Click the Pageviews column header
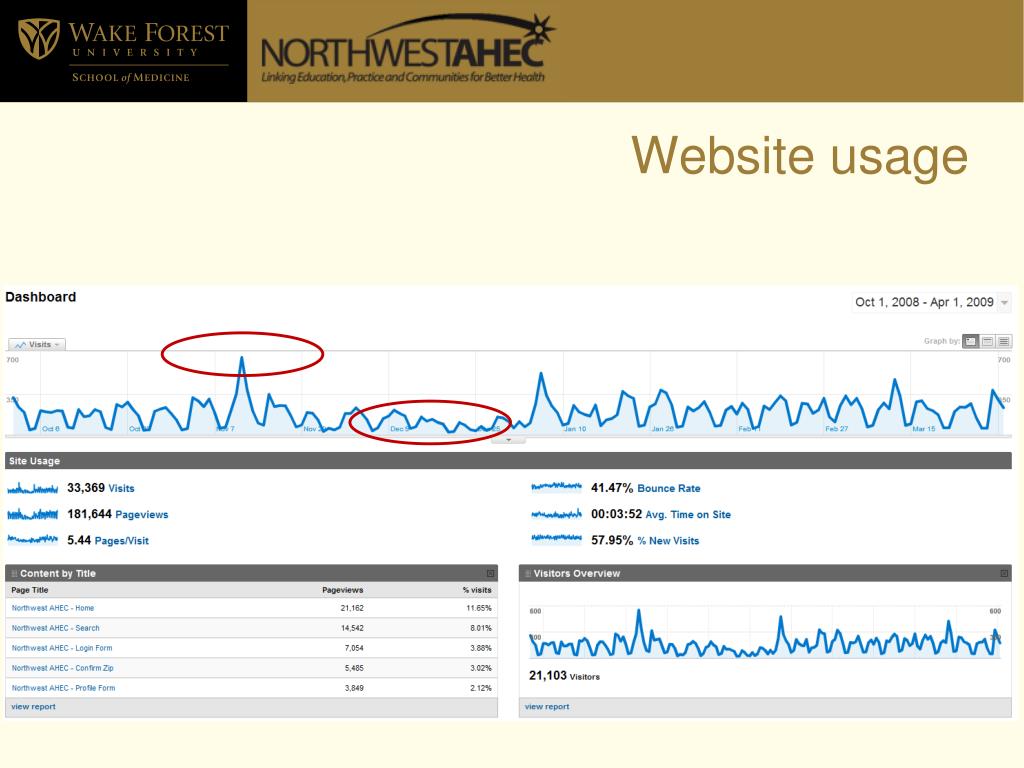This screenshot has height=768, width=1024. click(343, 590)
